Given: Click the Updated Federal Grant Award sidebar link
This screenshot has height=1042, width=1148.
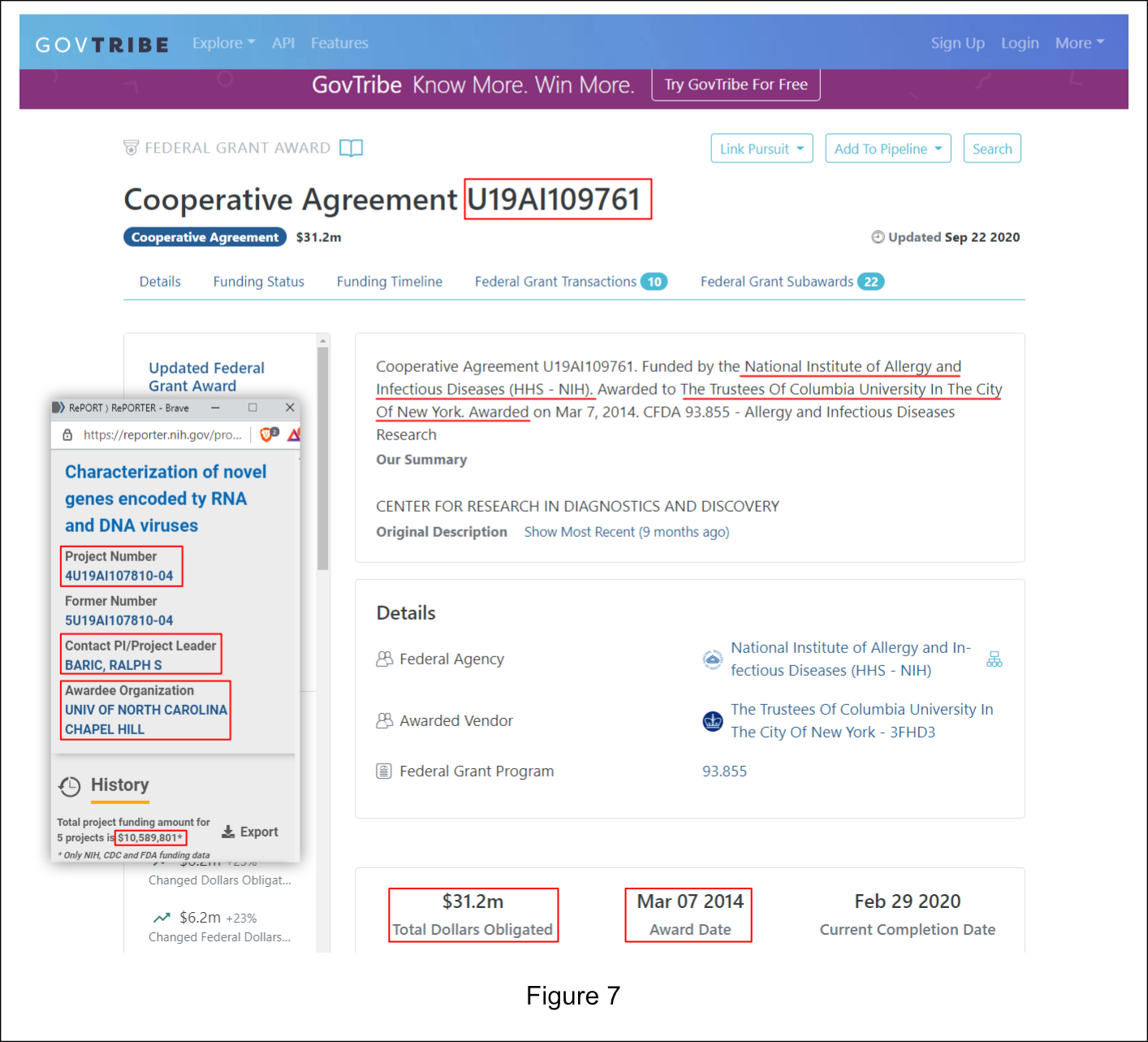Looking at the screenshot, I should point(206,377).
